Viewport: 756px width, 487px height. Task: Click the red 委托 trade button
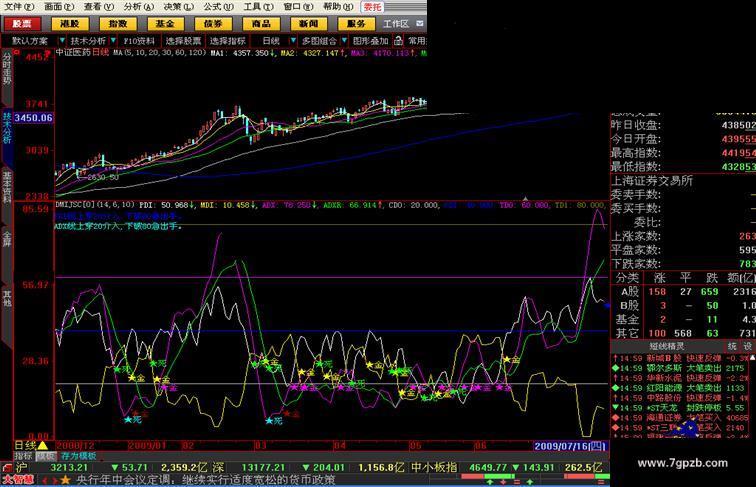[373, 7]
